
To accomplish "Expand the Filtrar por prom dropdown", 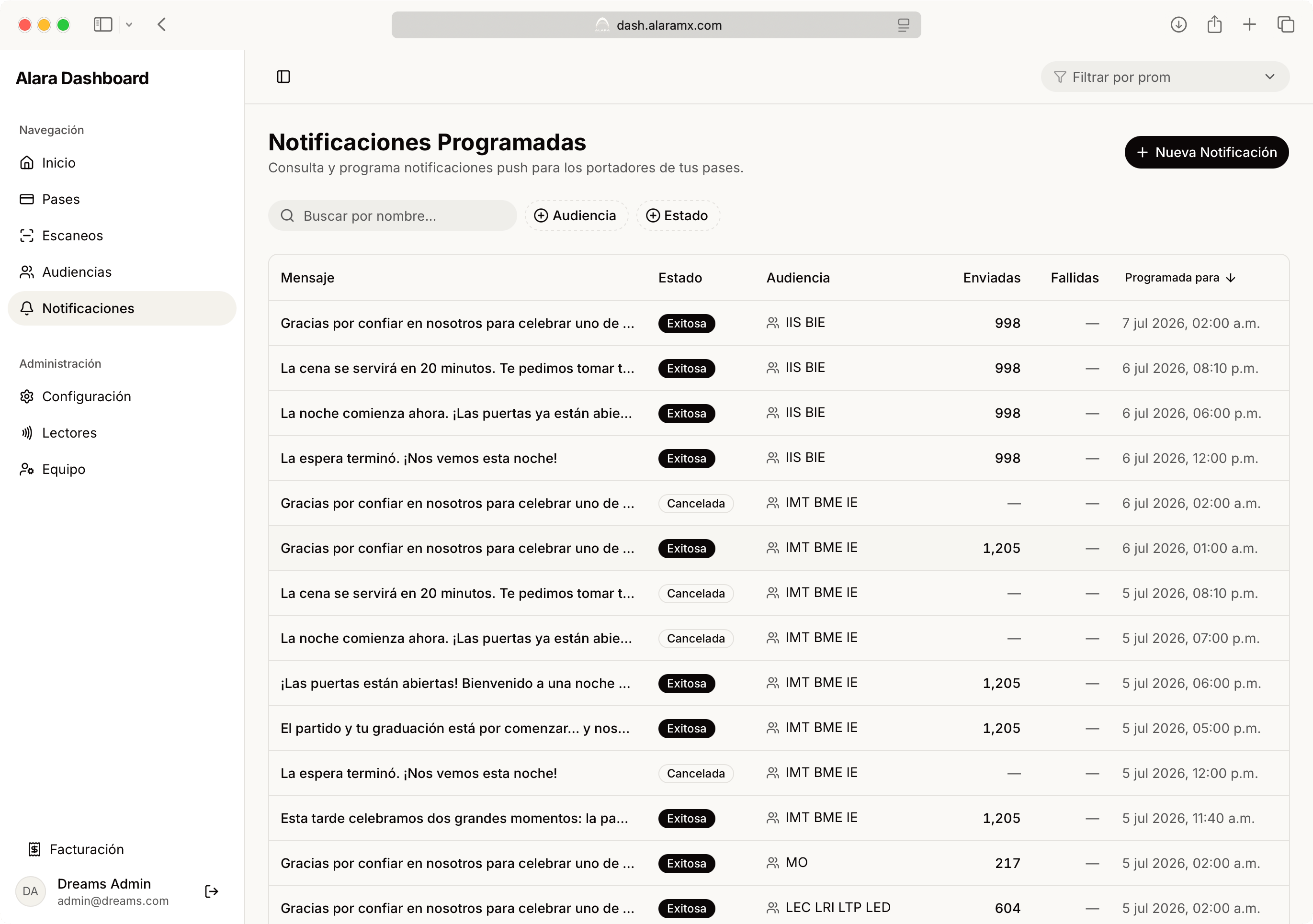I will pyautogui.click(x=1165, y=77).
